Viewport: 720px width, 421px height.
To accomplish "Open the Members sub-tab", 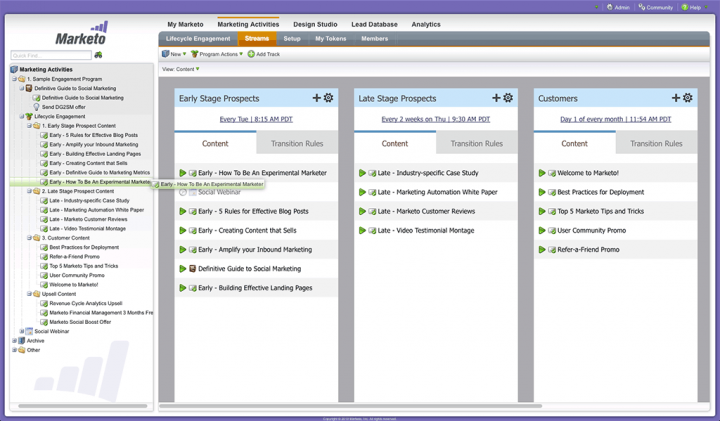I will tap(374, 39).
